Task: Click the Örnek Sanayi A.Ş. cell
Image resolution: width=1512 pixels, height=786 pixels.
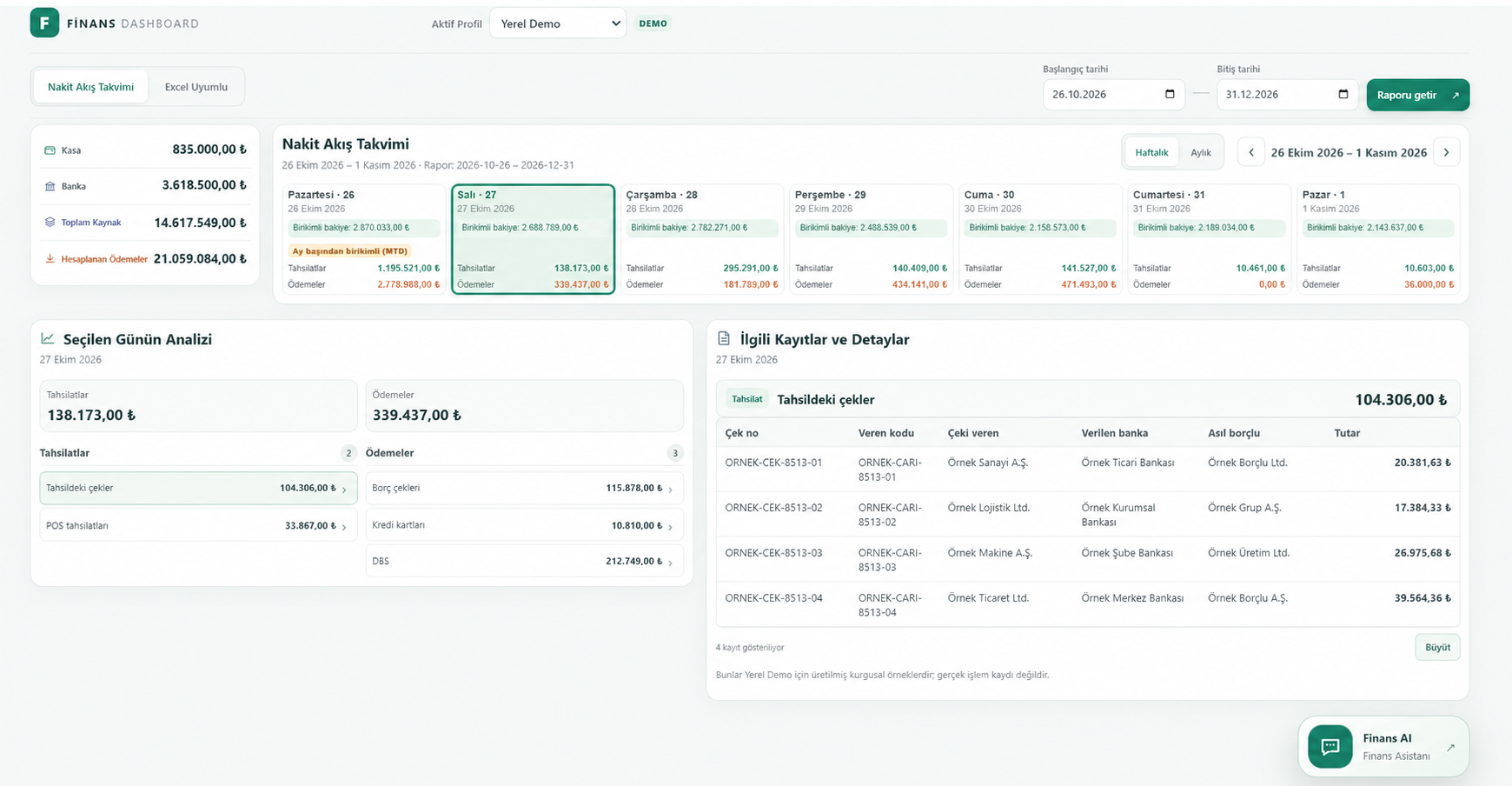Action: pos(988,463)
